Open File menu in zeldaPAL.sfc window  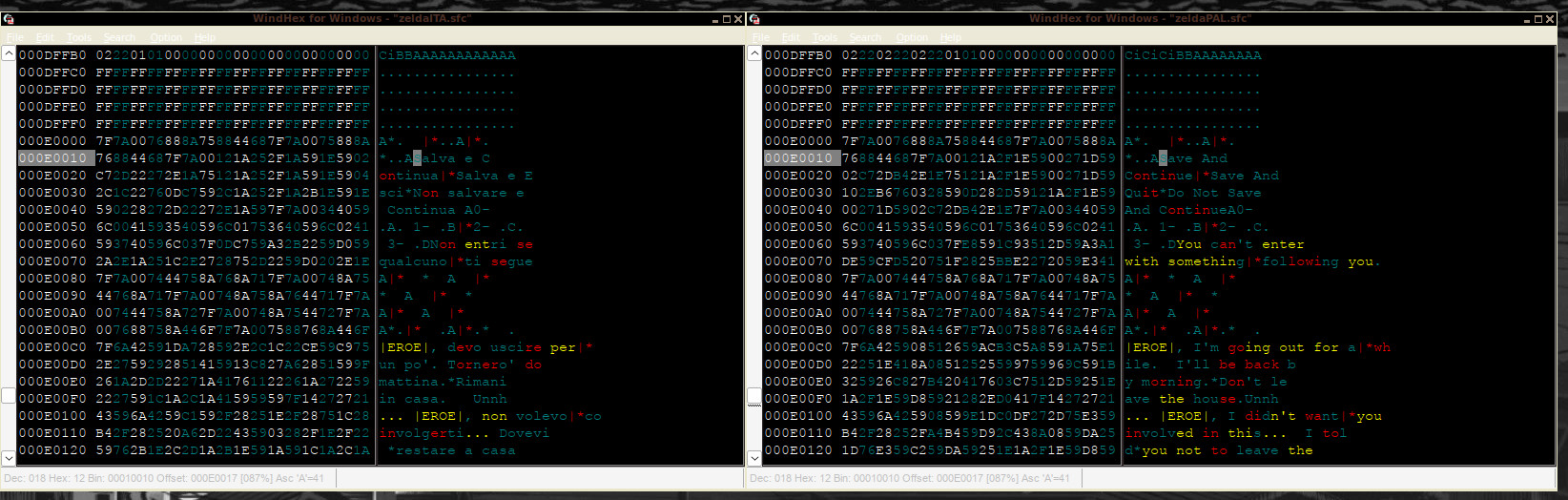[x=760, y=37]
